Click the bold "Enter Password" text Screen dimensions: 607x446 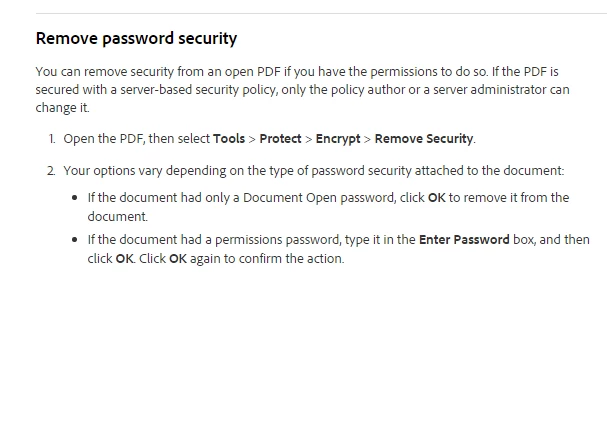pyautogui.click(x=464, y=240)
